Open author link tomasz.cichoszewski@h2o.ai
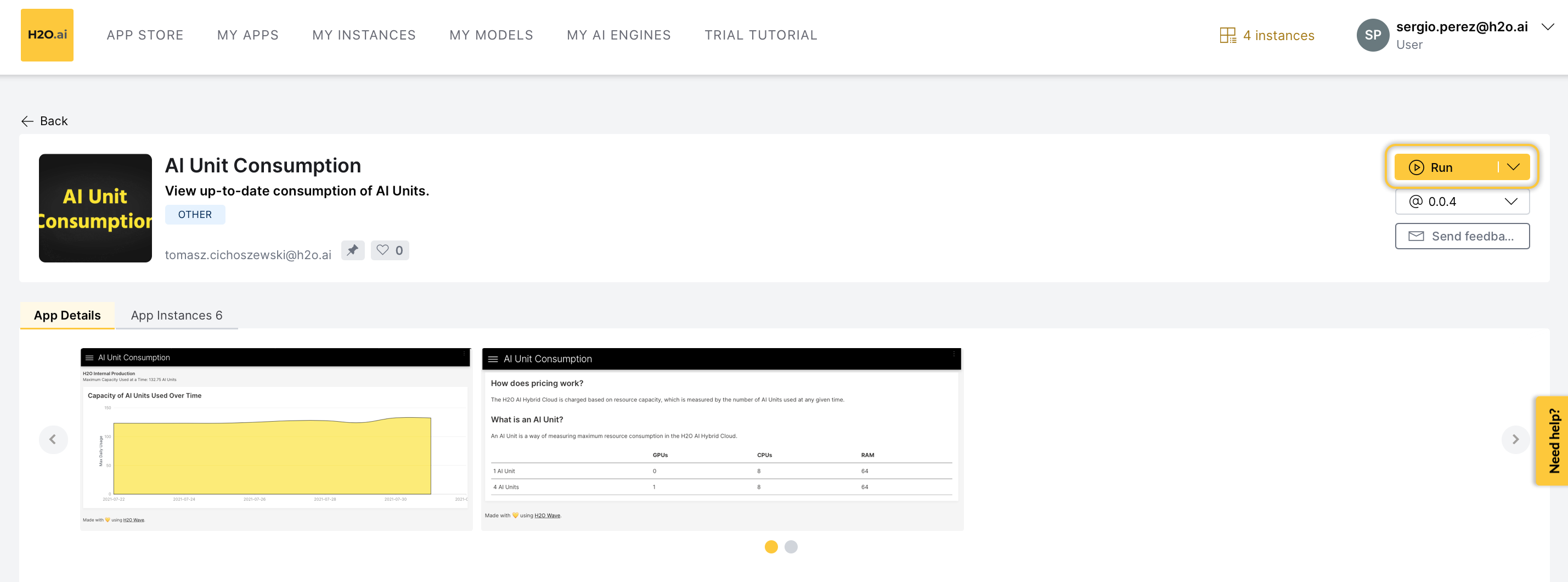Image resolution: width=1568 pixels, height=582 pixels. [249, 254]
